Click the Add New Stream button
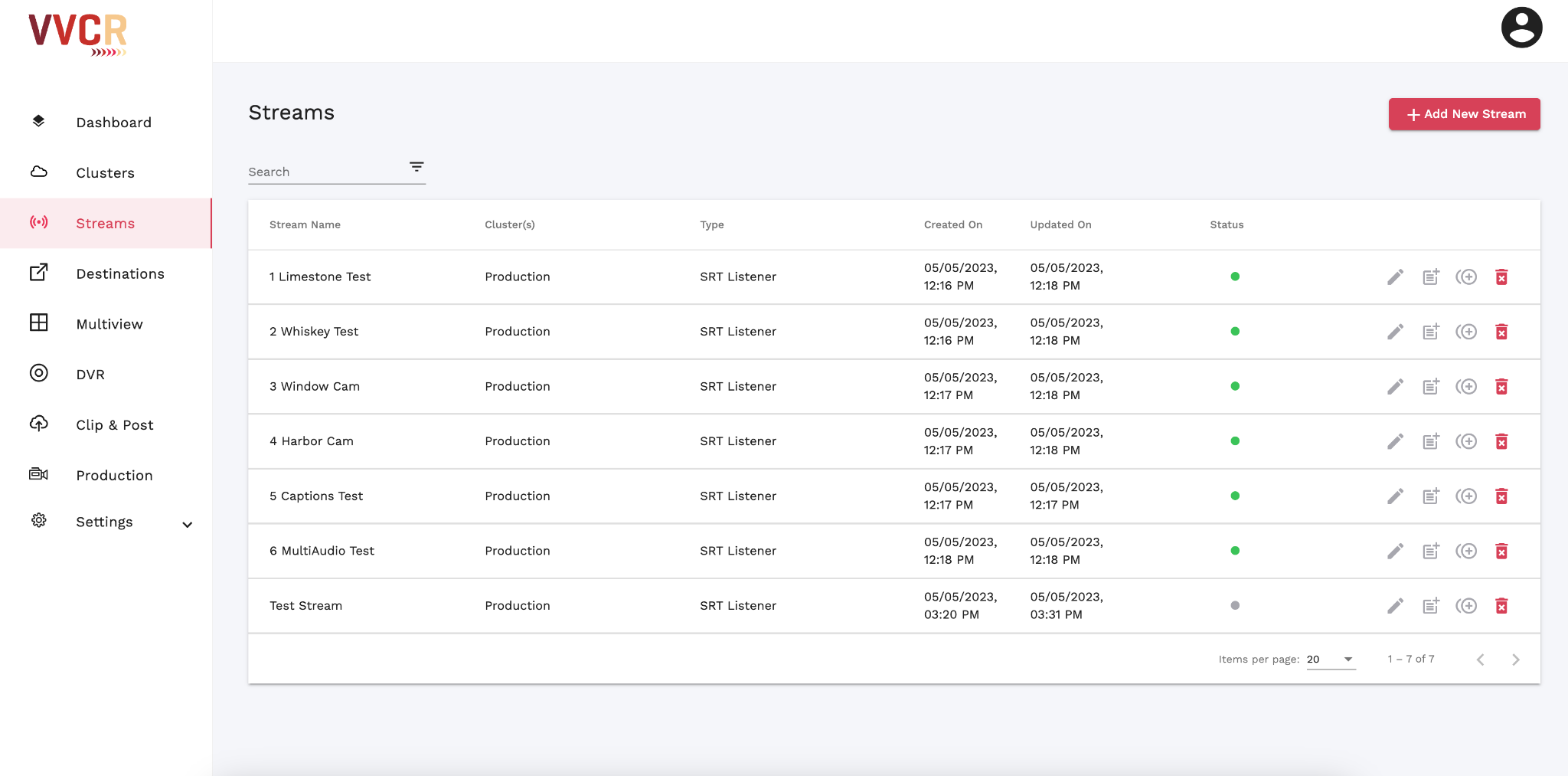This screenshot has width=1568, height=776. (1464, 114)
